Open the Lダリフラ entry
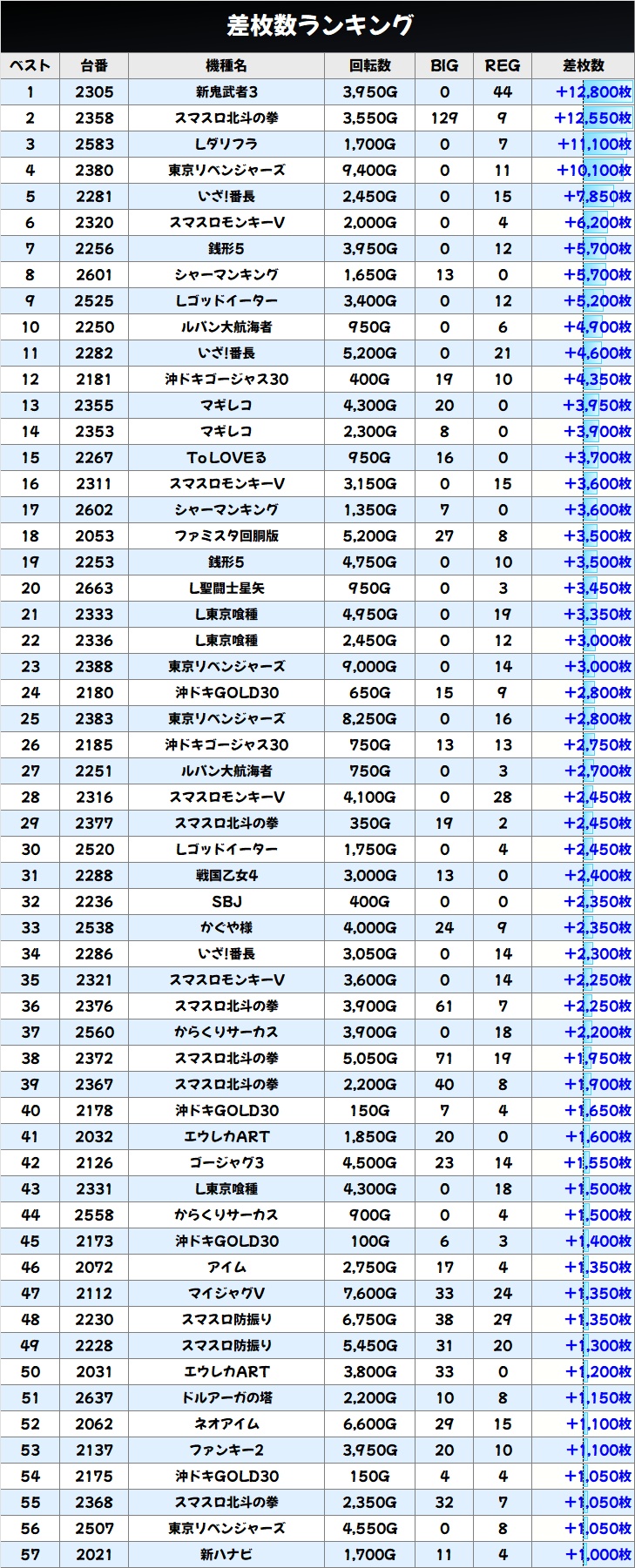Screen dimensions: 635x1568 point(226,145)
